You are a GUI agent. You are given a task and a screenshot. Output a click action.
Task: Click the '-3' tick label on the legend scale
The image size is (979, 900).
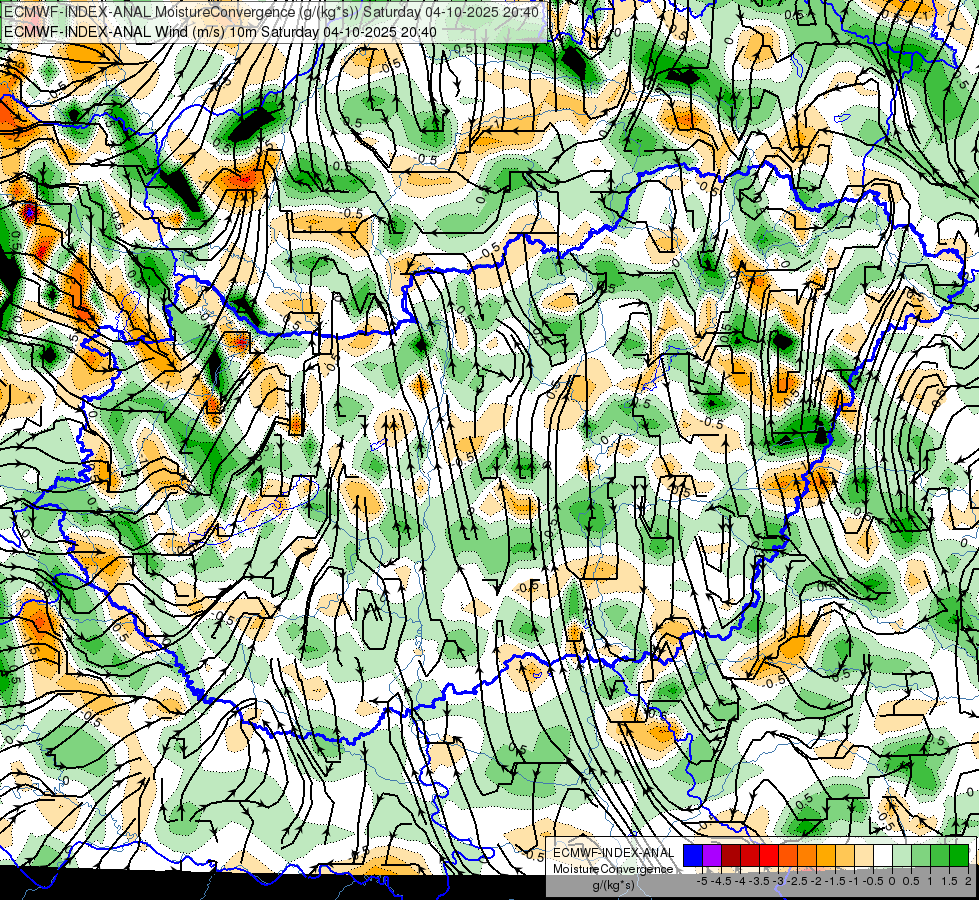click(x=779, y=881)
